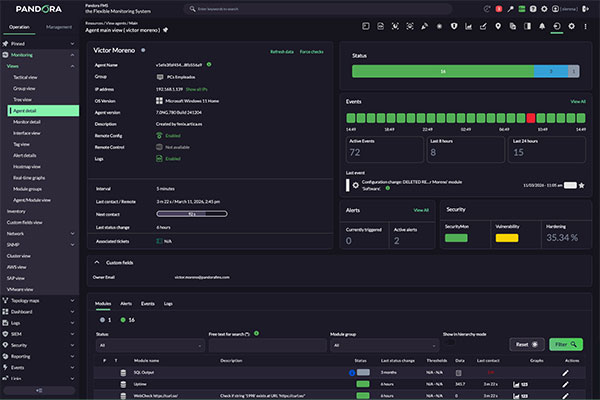Image resolution: width=600 pixels, height=400 pixels.
Task: Open the Uptime module graph icon
Action: [516, 384]
